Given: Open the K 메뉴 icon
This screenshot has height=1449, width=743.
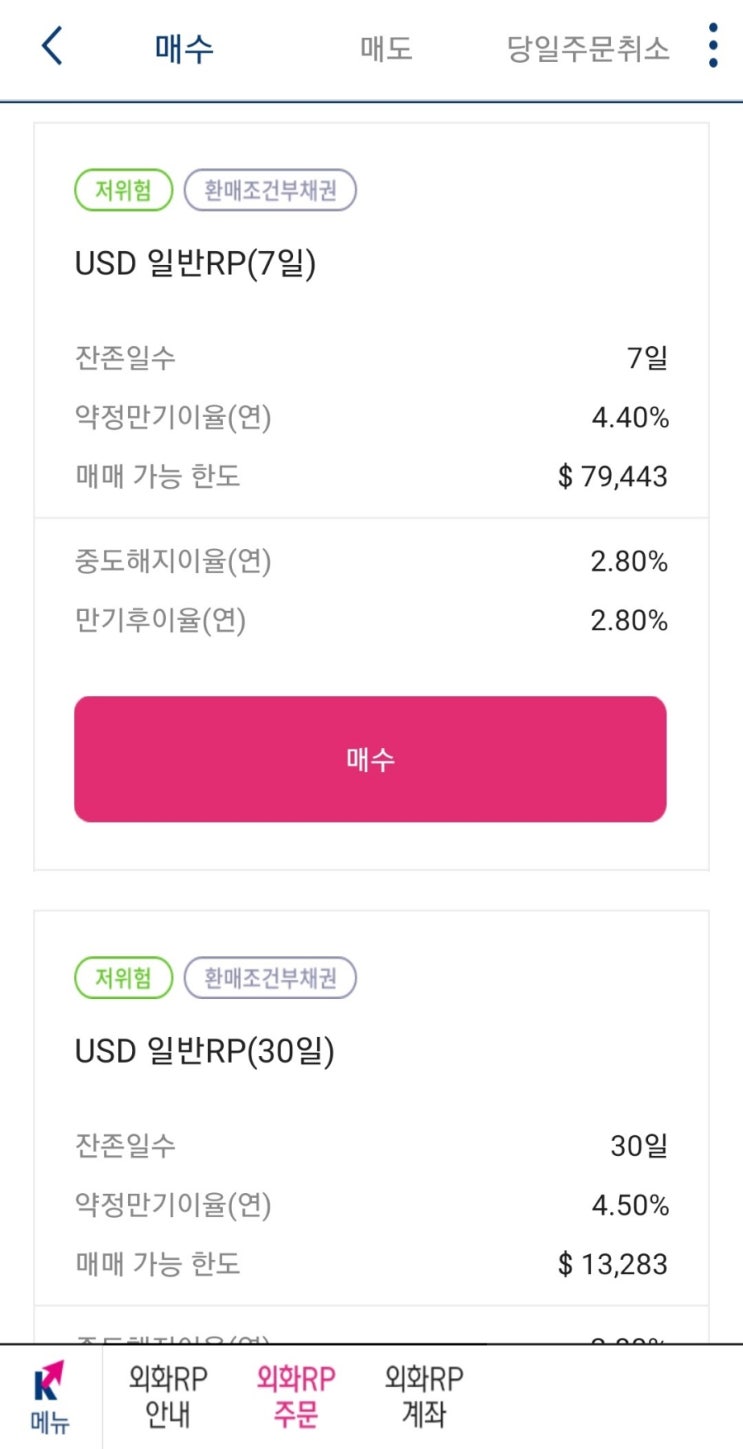Looking at the screenshot, I should [50, 1397].
